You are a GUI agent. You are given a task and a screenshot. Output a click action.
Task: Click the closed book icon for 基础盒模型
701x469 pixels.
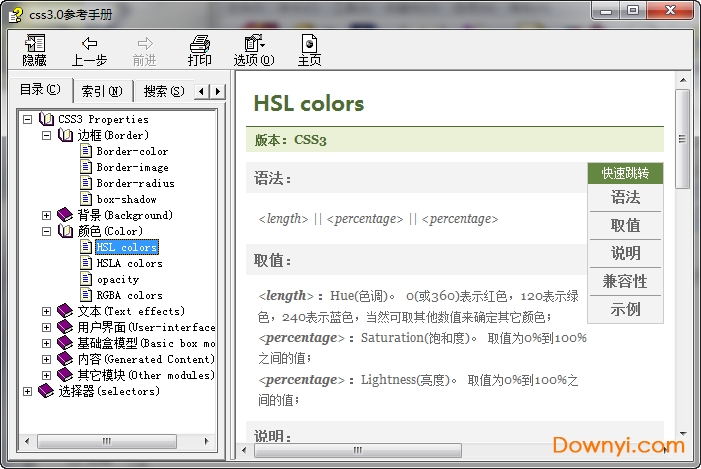pyautogui.click(x=65, y=343)
